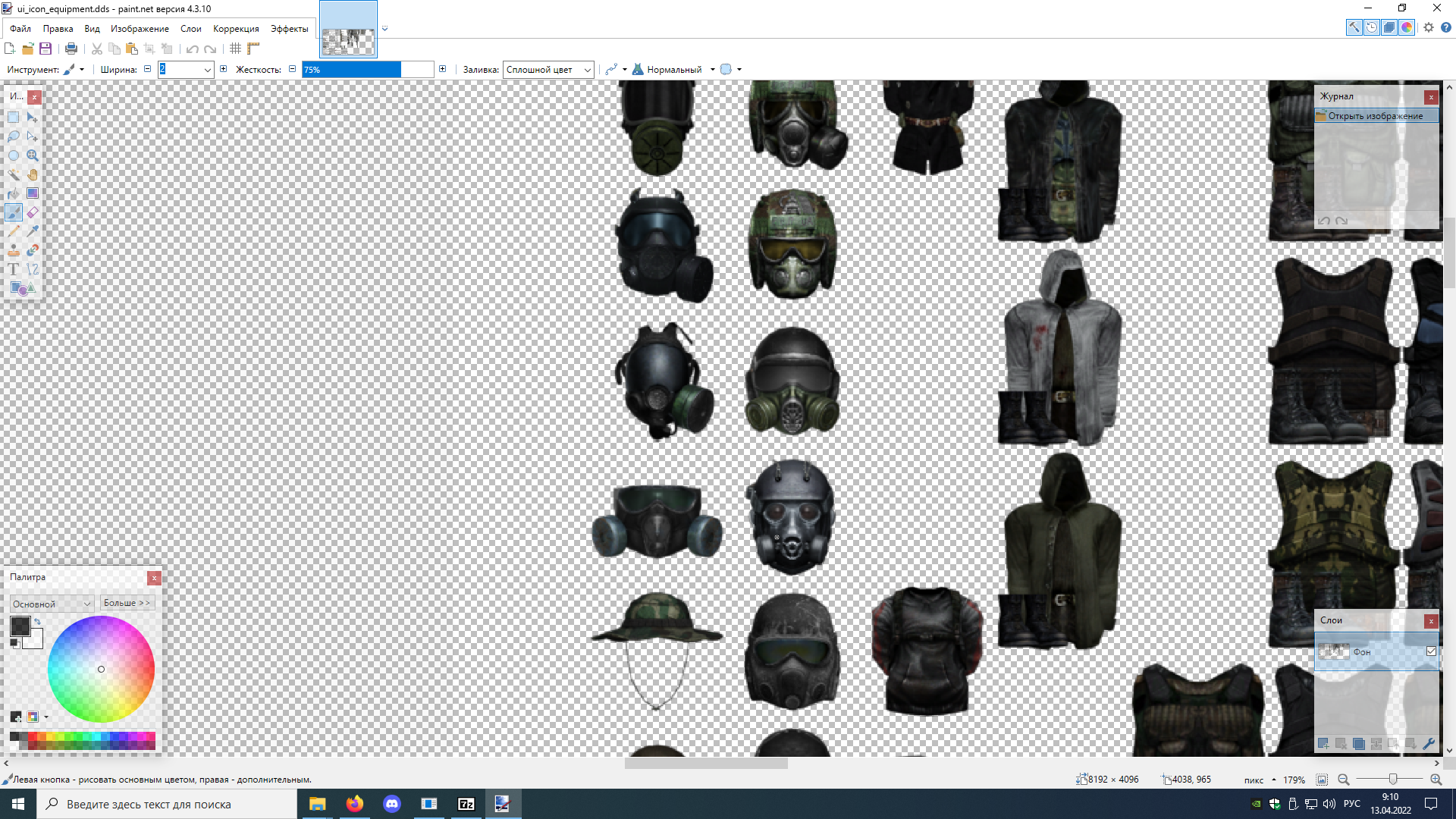This screenshot has height=819, width=1456.
Task: Select the Rectangle Select tool
Action: tap(14, 118)
